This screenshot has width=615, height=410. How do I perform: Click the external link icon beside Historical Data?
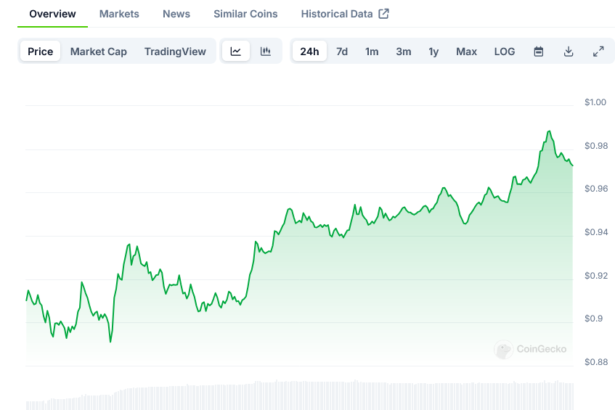point(383,14)
